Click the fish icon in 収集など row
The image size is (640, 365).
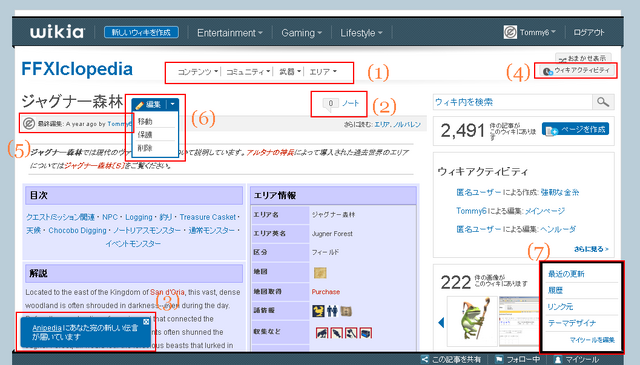pos(336,333)
